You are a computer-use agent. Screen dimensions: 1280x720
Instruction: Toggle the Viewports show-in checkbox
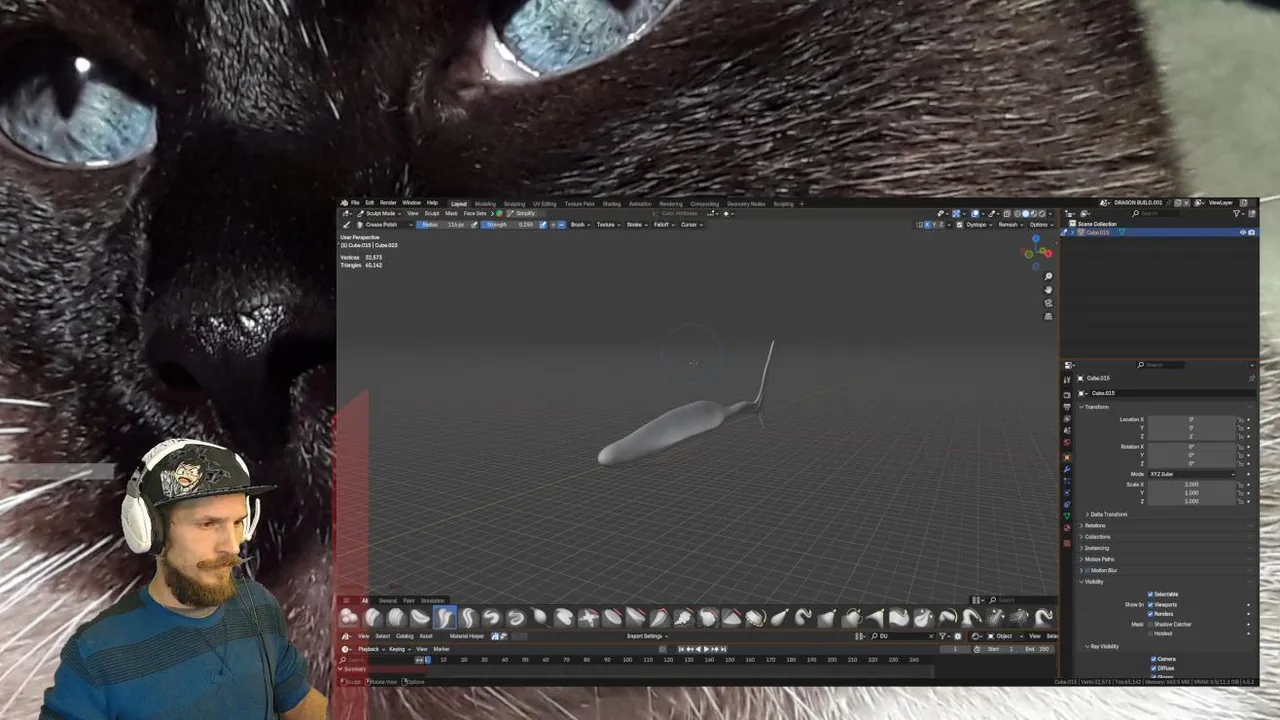(1150, 605)
